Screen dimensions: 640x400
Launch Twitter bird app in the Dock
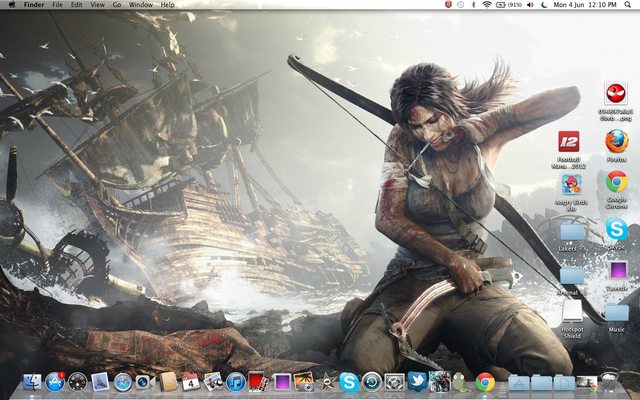pos(417,382)
